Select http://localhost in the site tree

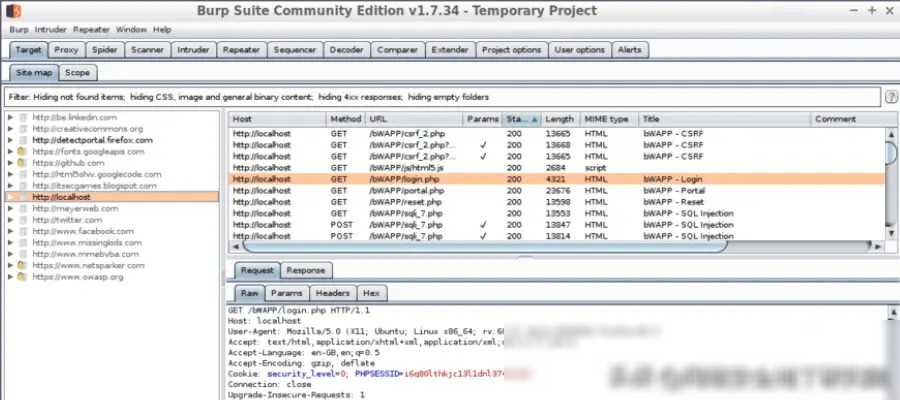61,197
